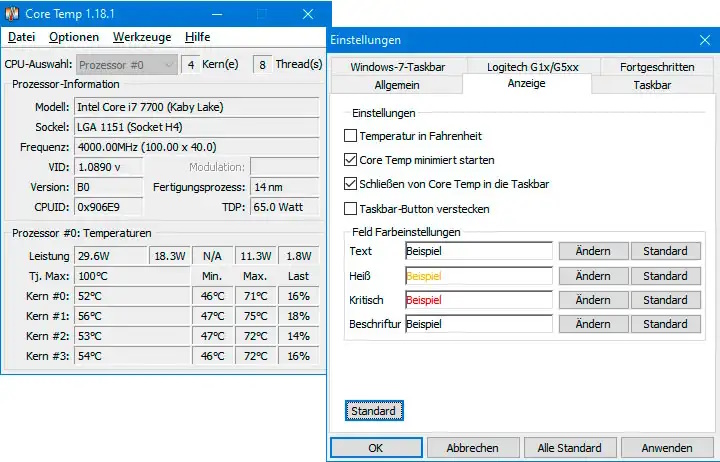Click the Beschriftung Beispiel preview field
This screenshot has width=720, height=462.
pyautogui.click(x=478, y=324)
